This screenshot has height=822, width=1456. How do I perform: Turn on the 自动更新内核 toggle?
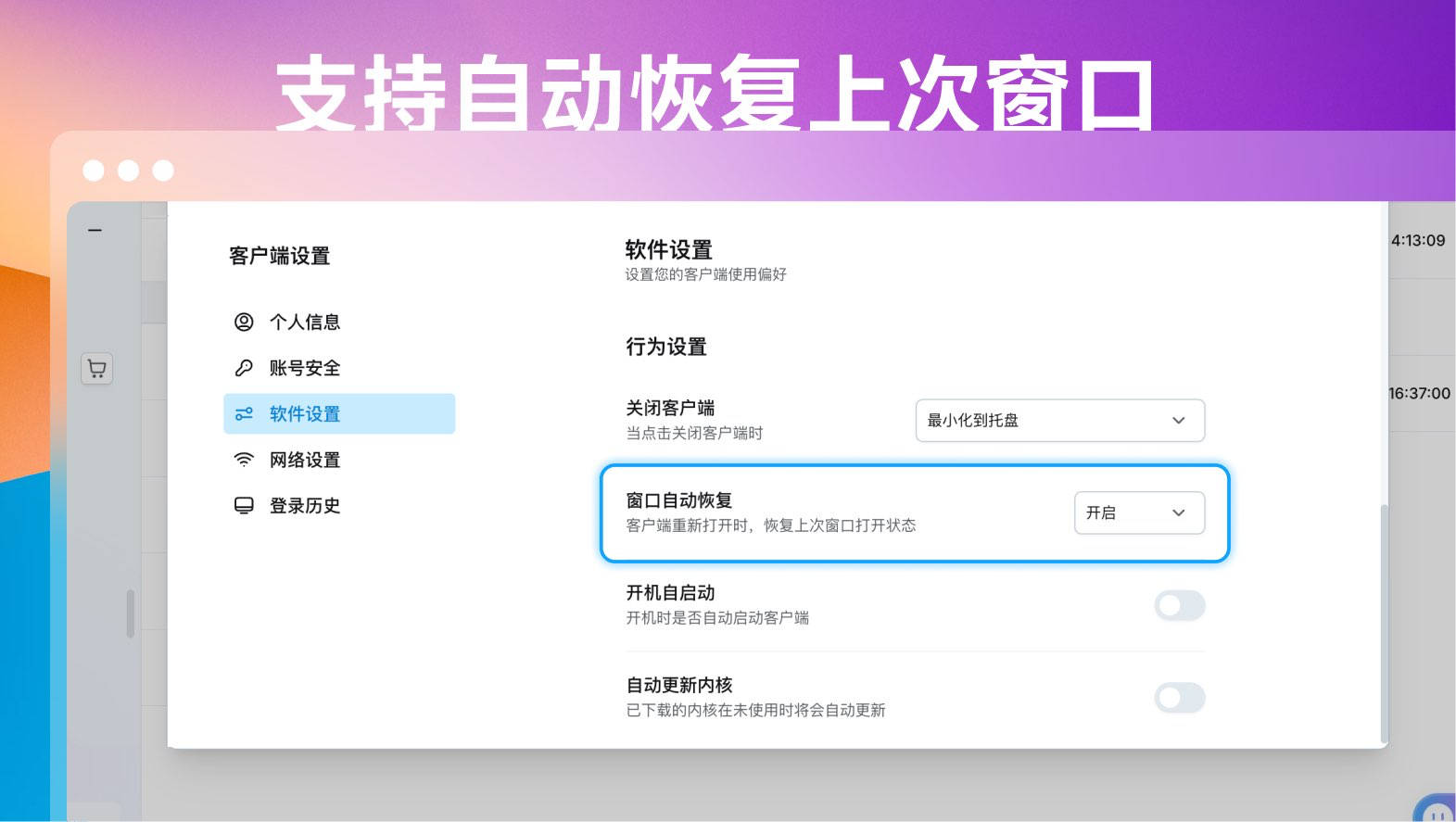[x=1180, y=698]
